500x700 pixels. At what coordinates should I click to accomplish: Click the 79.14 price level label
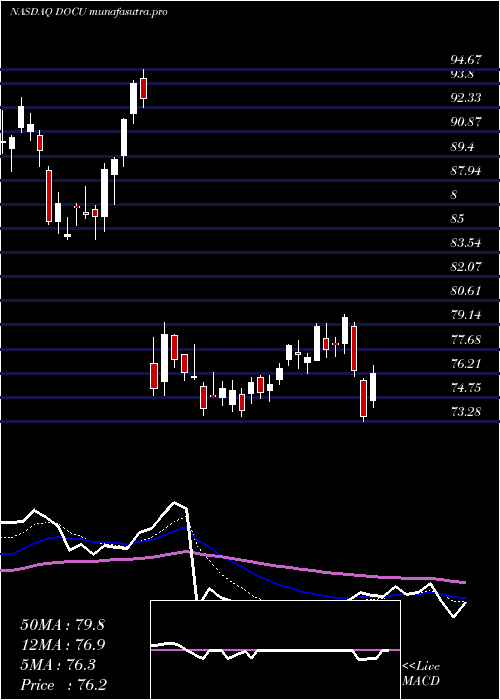pyautogui.click(x=466, y=315)
